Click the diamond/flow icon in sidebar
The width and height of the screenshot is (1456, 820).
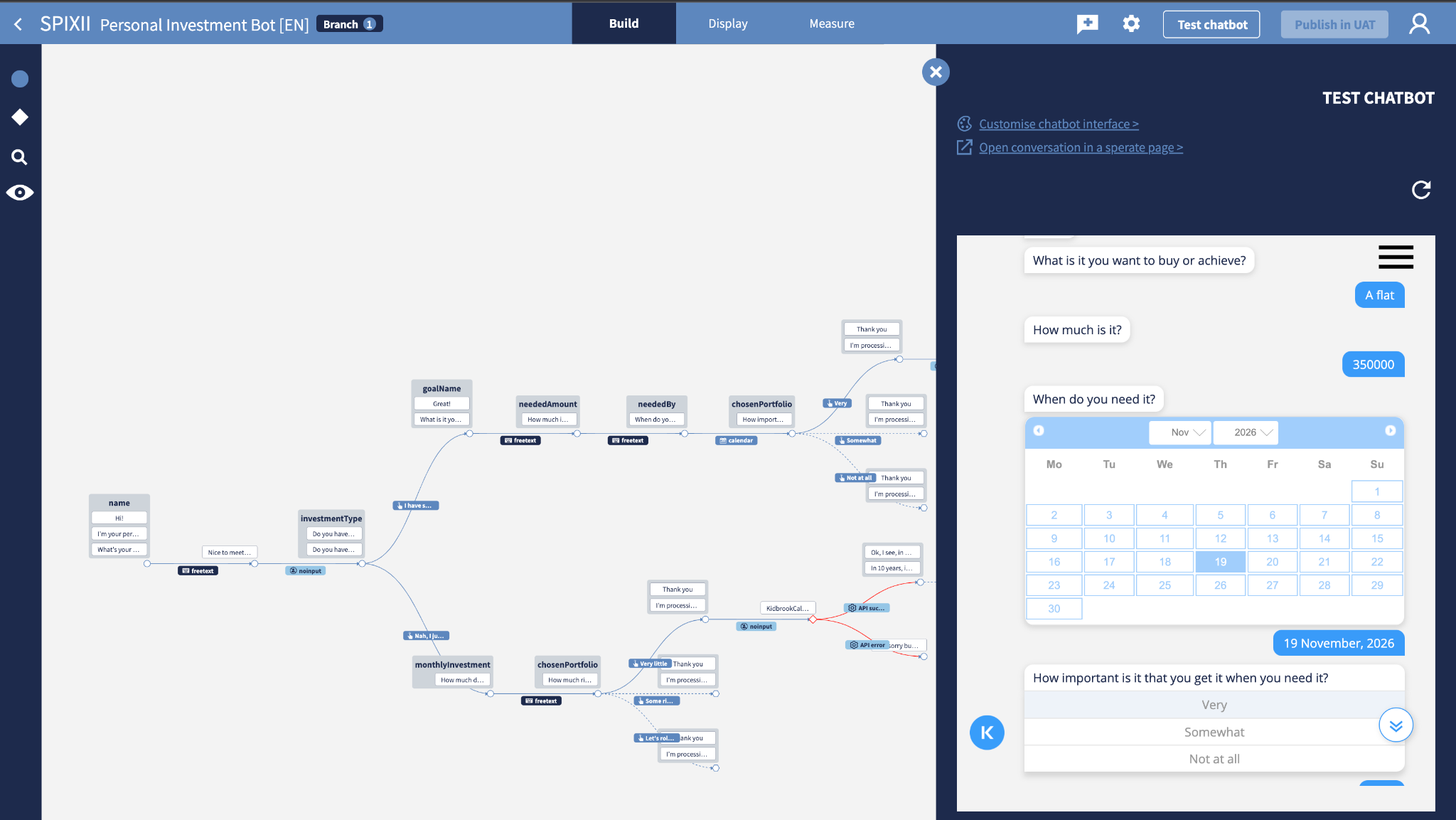(x=20, y=117)
